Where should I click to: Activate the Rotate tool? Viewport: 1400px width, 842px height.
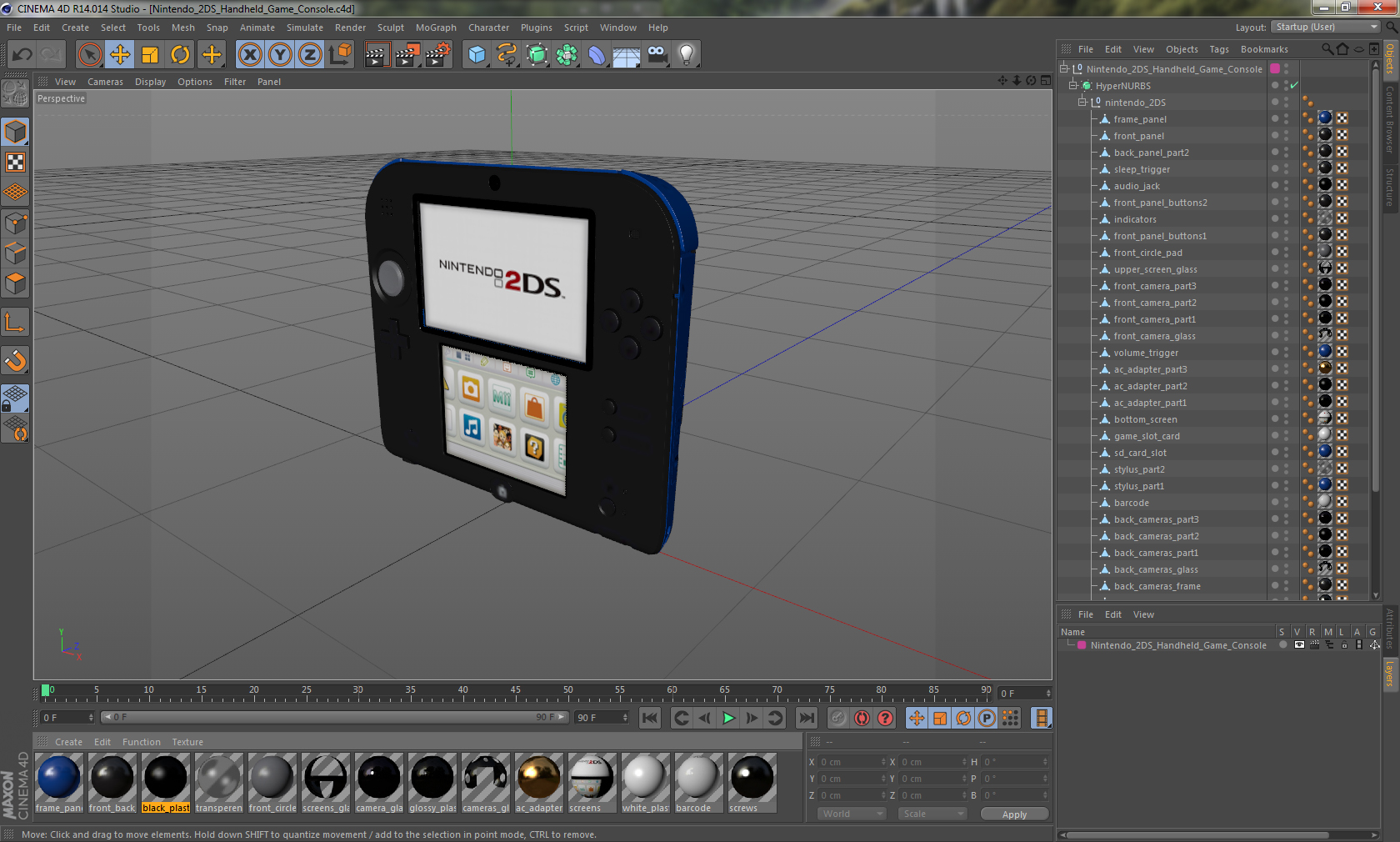click(180, 55)
